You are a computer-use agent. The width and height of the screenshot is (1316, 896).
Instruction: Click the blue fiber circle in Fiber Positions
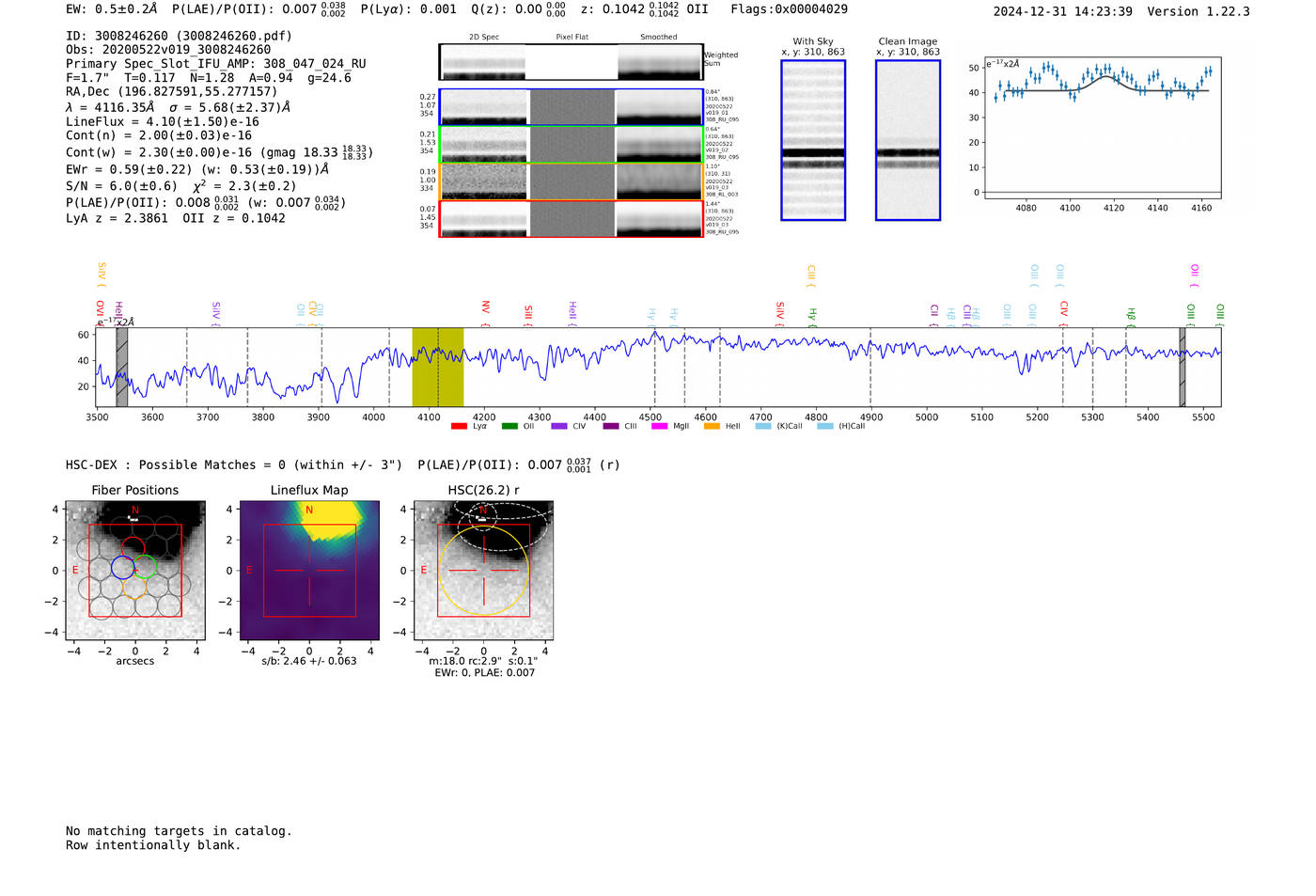click(123, 567)
